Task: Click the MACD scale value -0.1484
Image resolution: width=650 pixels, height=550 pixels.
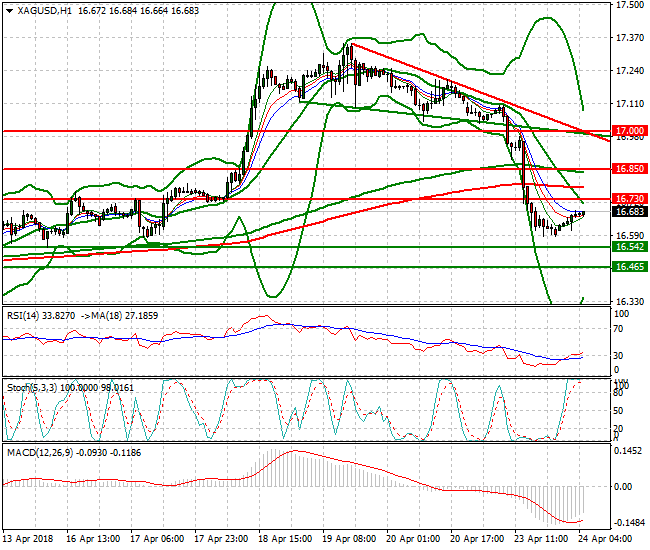Action: 629,523
